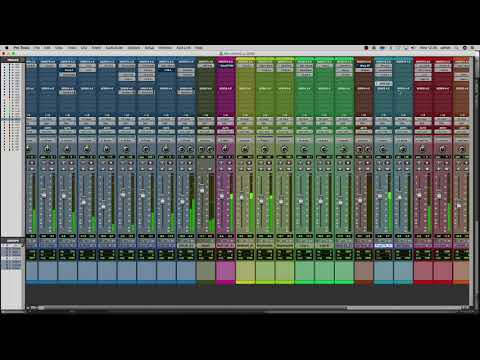Click the right pan knob on brown track
The image size is (480, 360).
click(368, 149)
